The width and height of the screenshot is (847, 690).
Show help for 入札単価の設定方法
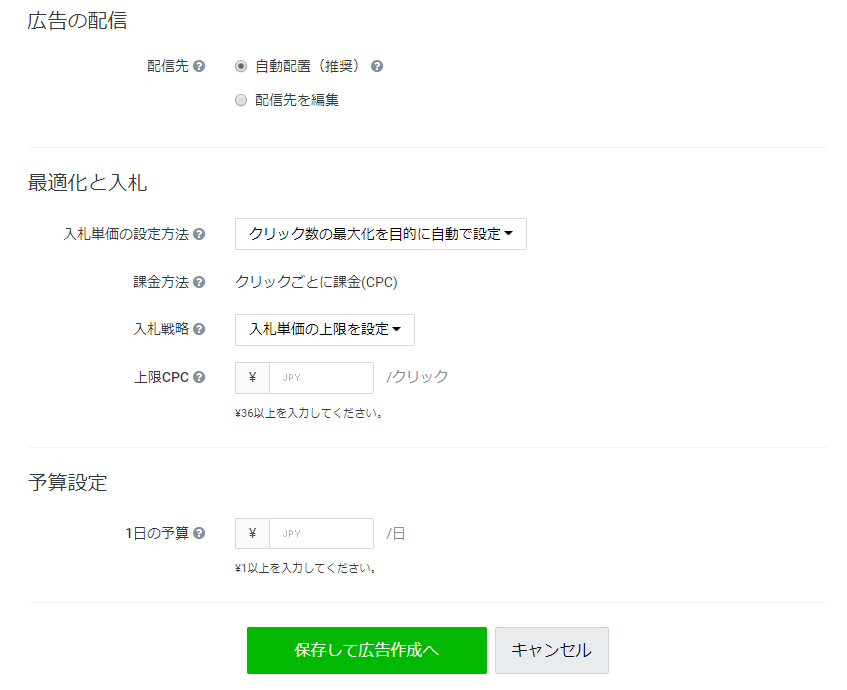(x=199, y=234)
